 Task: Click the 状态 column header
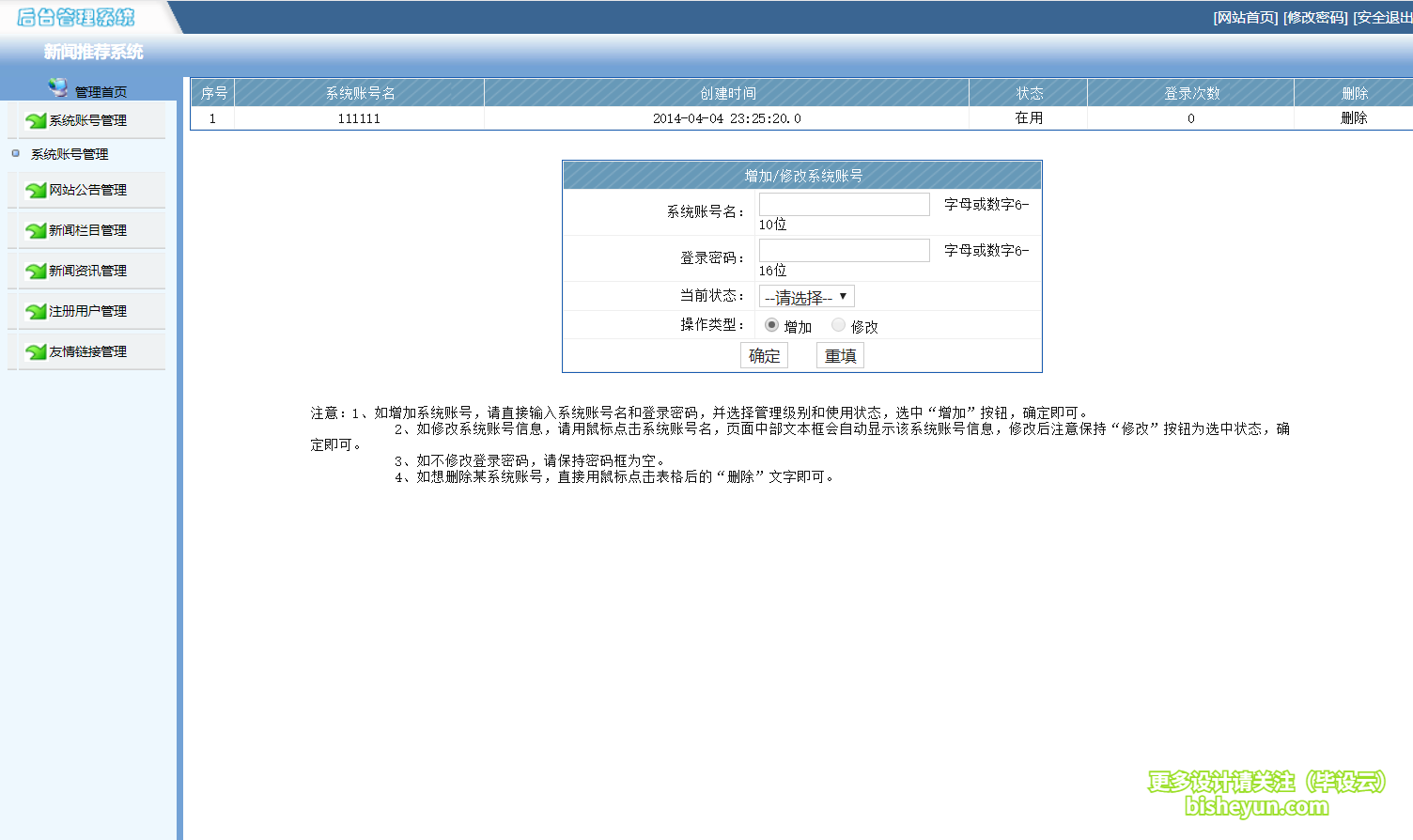pos(1029,93)
